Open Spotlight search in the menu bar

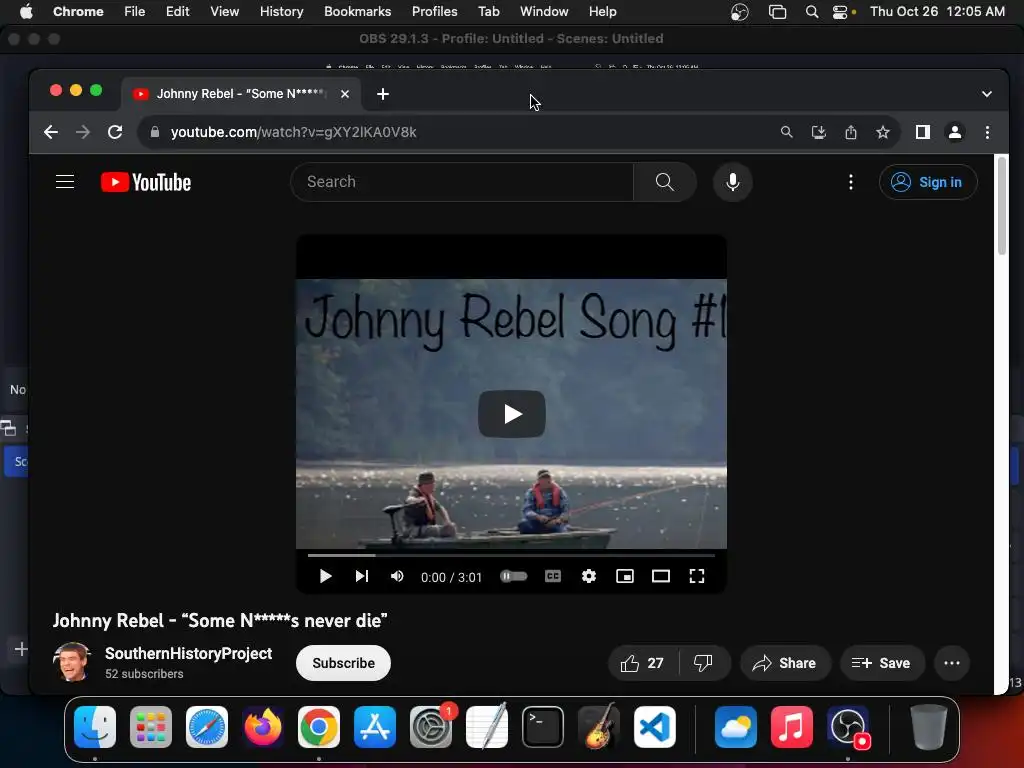click(812, 11)
